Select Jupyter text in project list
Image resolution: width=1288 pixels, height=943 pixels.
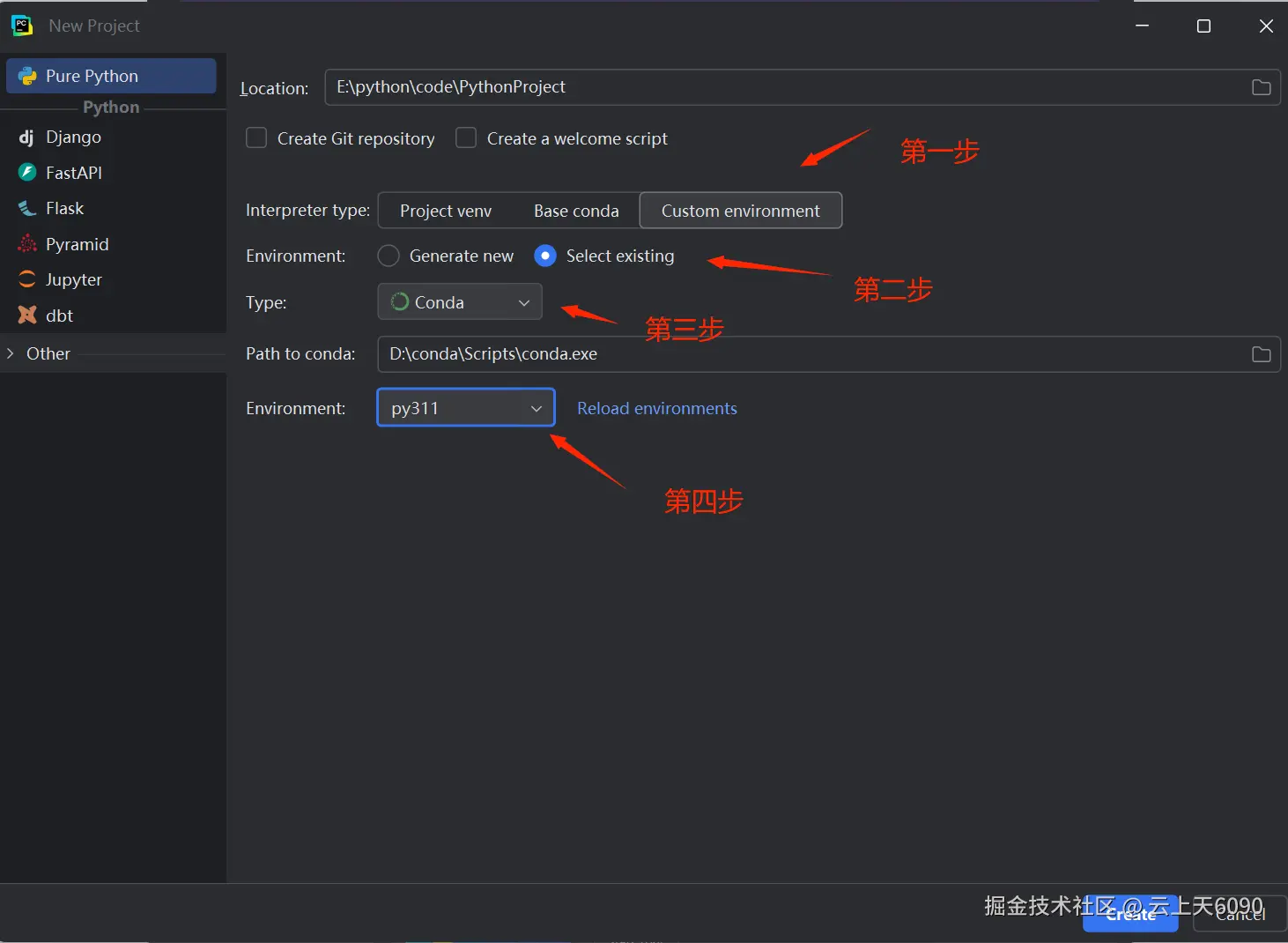[x=74, y=279]
